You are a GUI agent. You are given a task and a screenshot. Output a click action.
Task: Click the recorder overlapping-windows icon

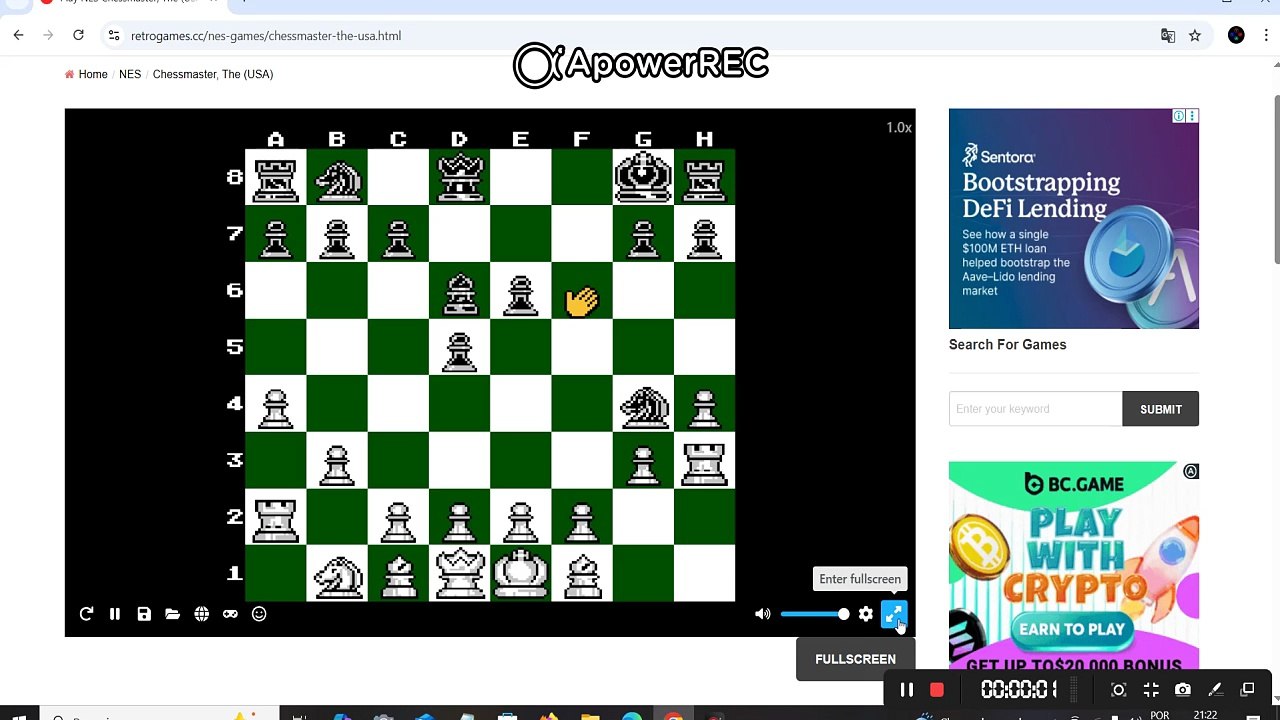click(x=1247, y=690)
